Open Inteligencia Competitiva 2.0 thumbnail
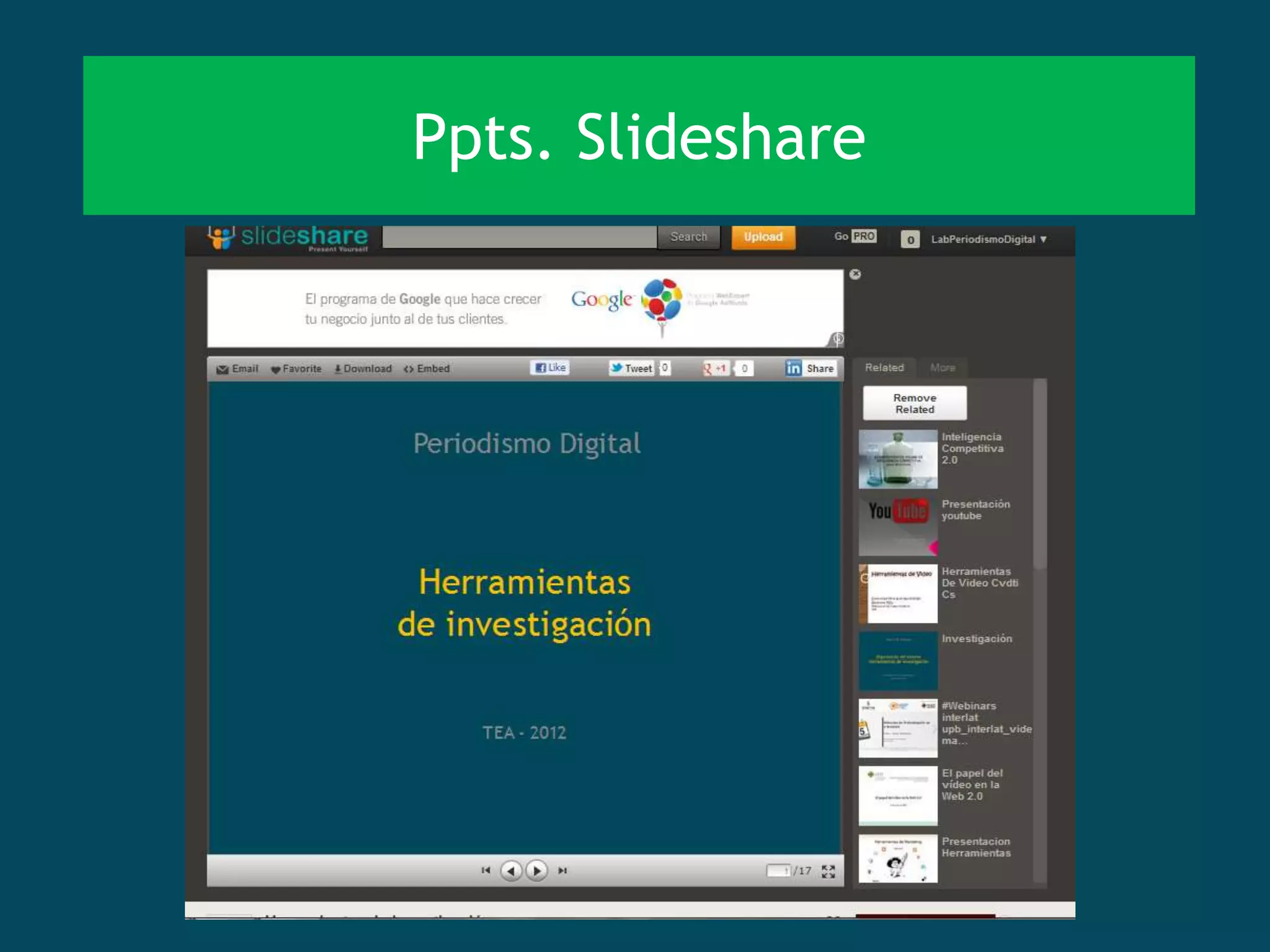The width and height of the screenshot is (1270, 952). pyautogui.click(x=898, y=459)
